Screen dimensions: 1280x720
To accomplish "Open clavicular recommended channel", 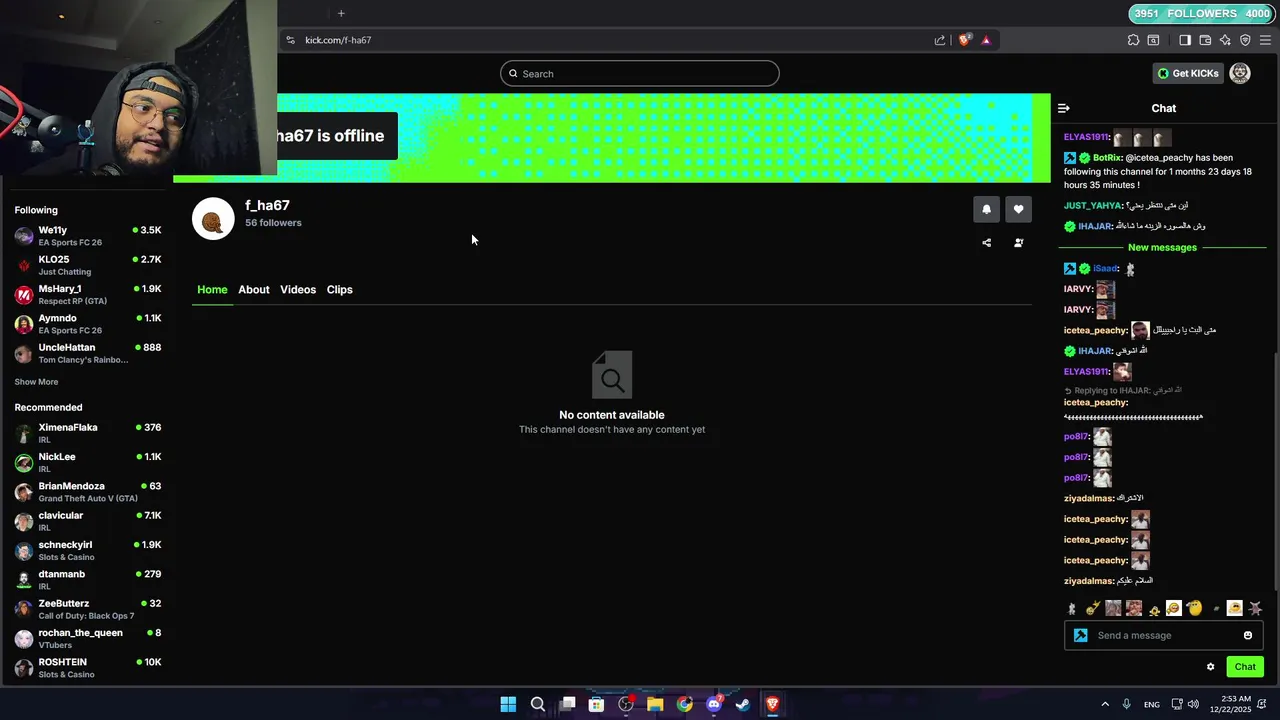I will [88, 521].
